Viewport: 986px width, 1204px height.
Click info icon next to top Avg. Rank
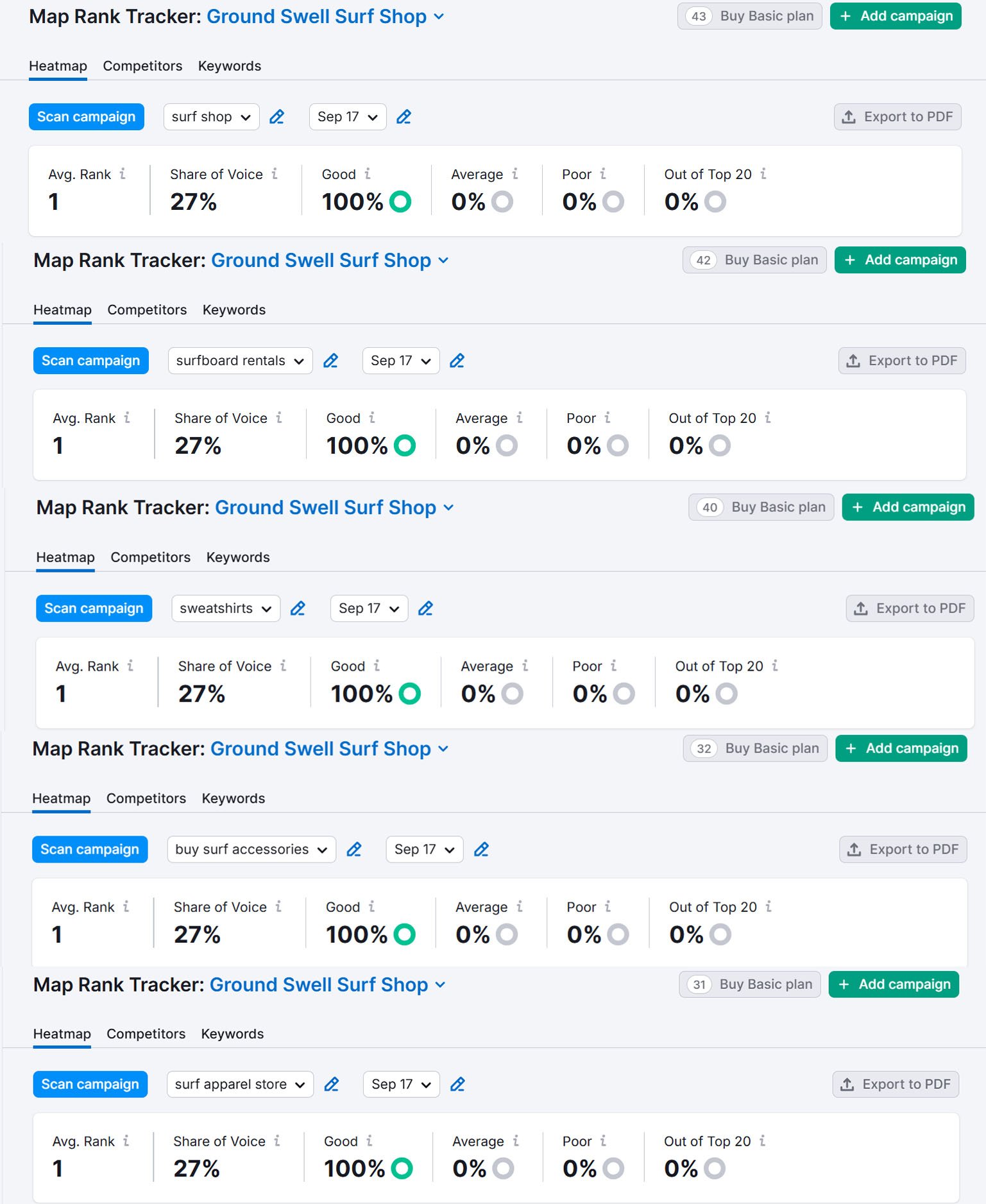(123, 174)
